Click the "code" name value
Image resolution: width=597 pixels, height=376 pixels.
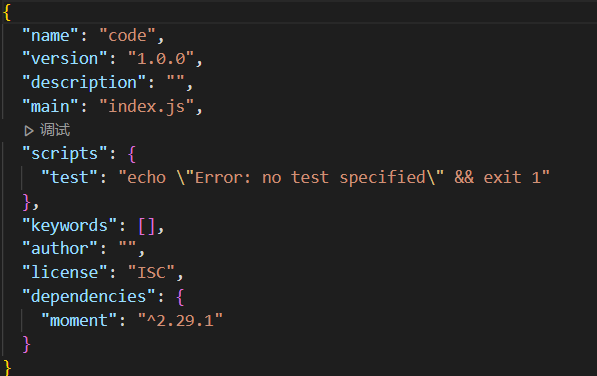coord(127,35)
